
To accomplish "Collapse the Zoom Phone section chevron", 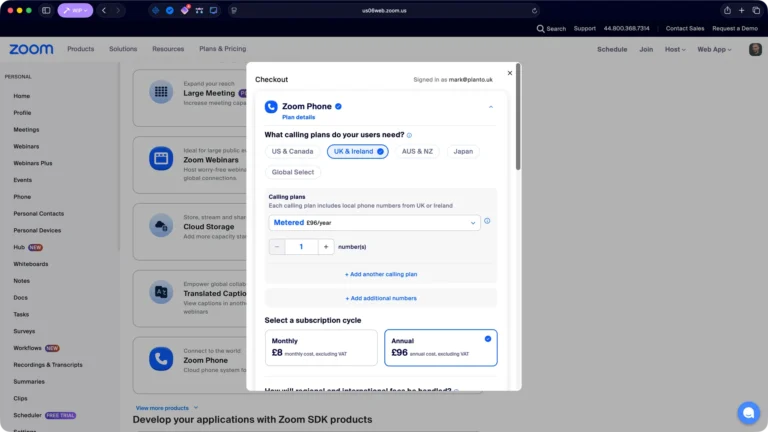I will 490,106.
